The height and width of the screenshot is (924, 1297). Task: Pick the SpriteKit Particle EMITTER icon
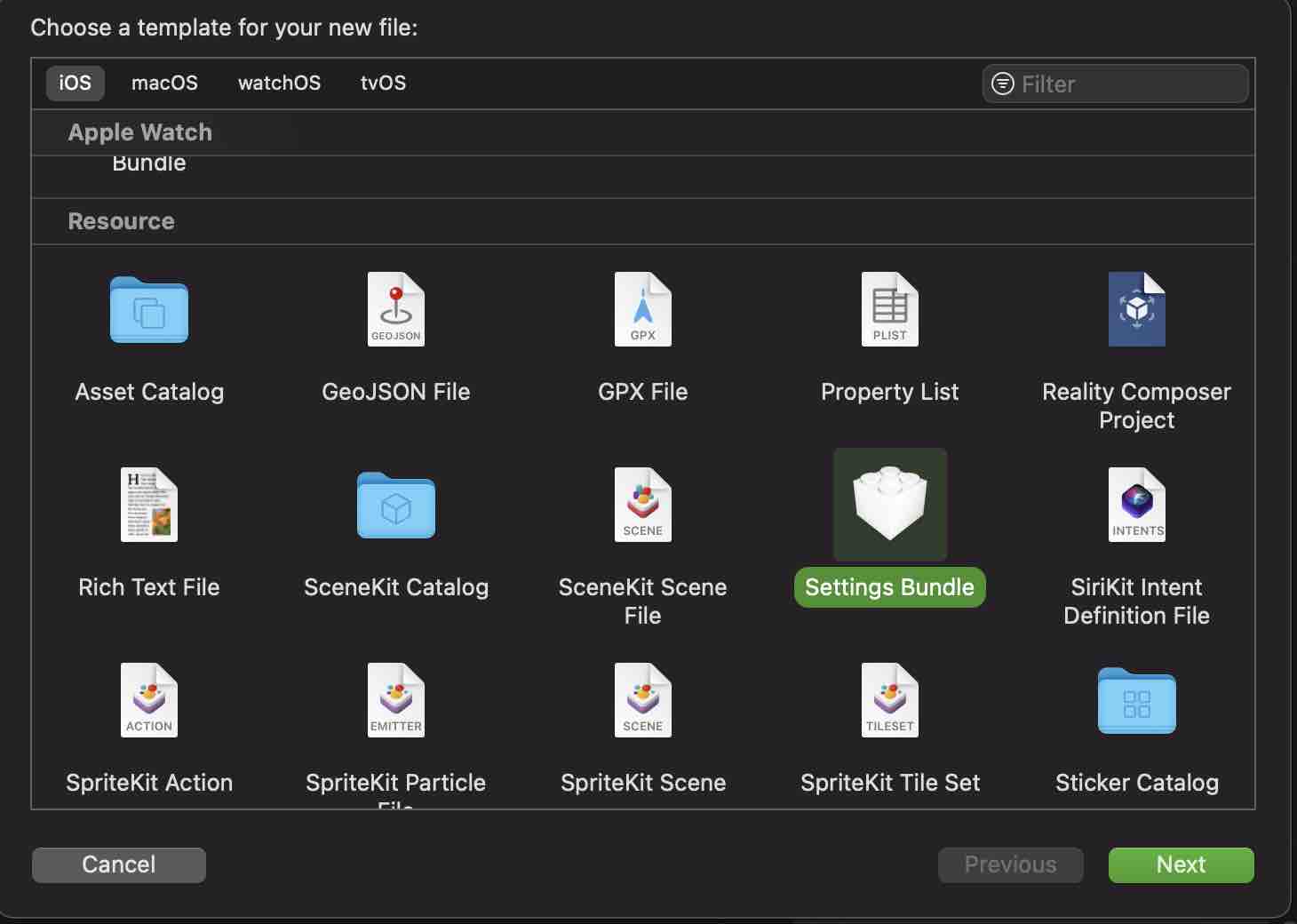(x=396, y=700)
